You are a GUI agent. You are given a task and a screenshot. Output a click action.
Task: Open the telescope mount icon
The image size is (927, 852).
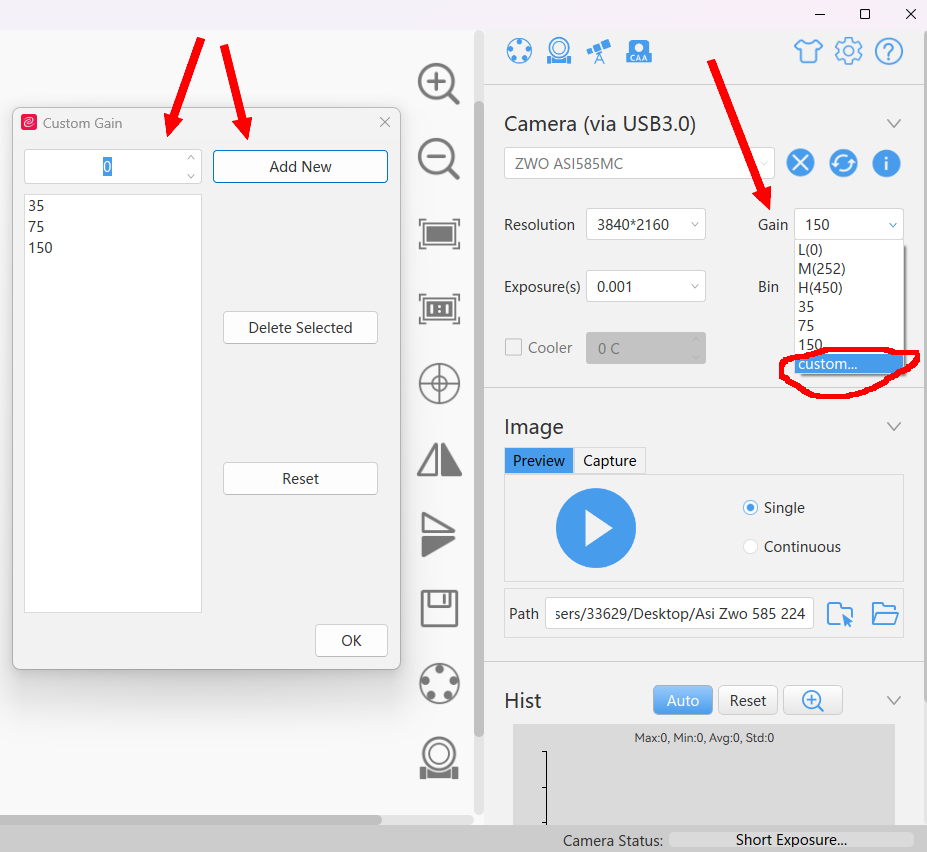[598, 51]
